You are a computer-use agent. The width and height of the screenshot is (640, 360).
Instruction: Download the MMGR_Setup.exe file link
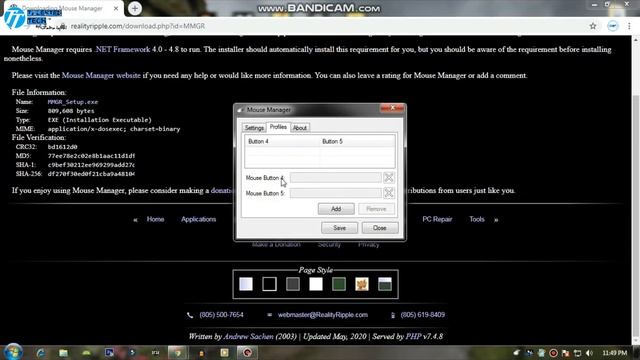[73, 102]
